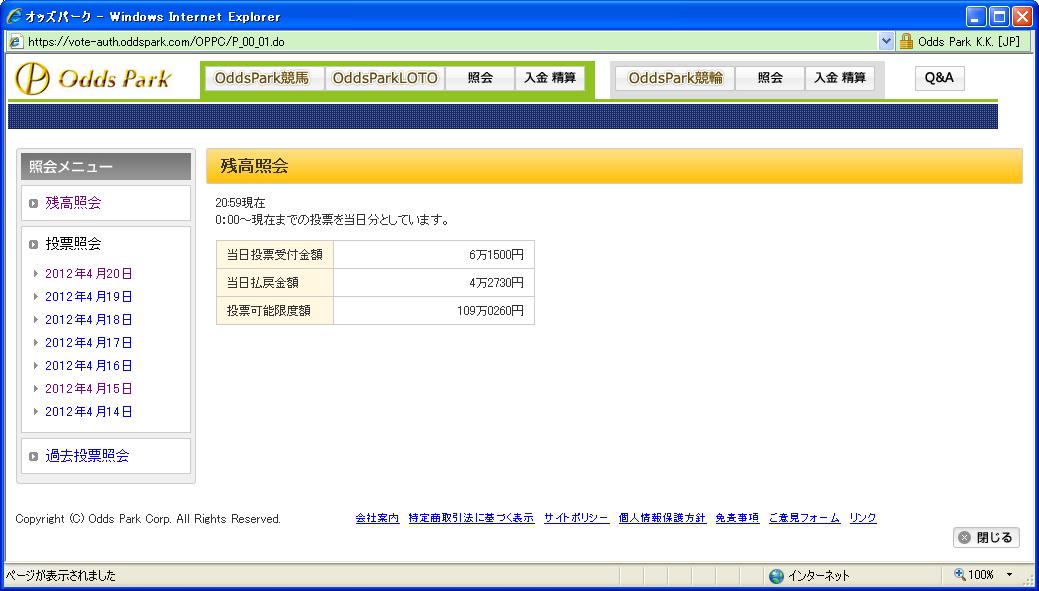Select voting history for 2012年4月20日
Viewport: 1039px width, 591px height.
click(x=89, y=274)
